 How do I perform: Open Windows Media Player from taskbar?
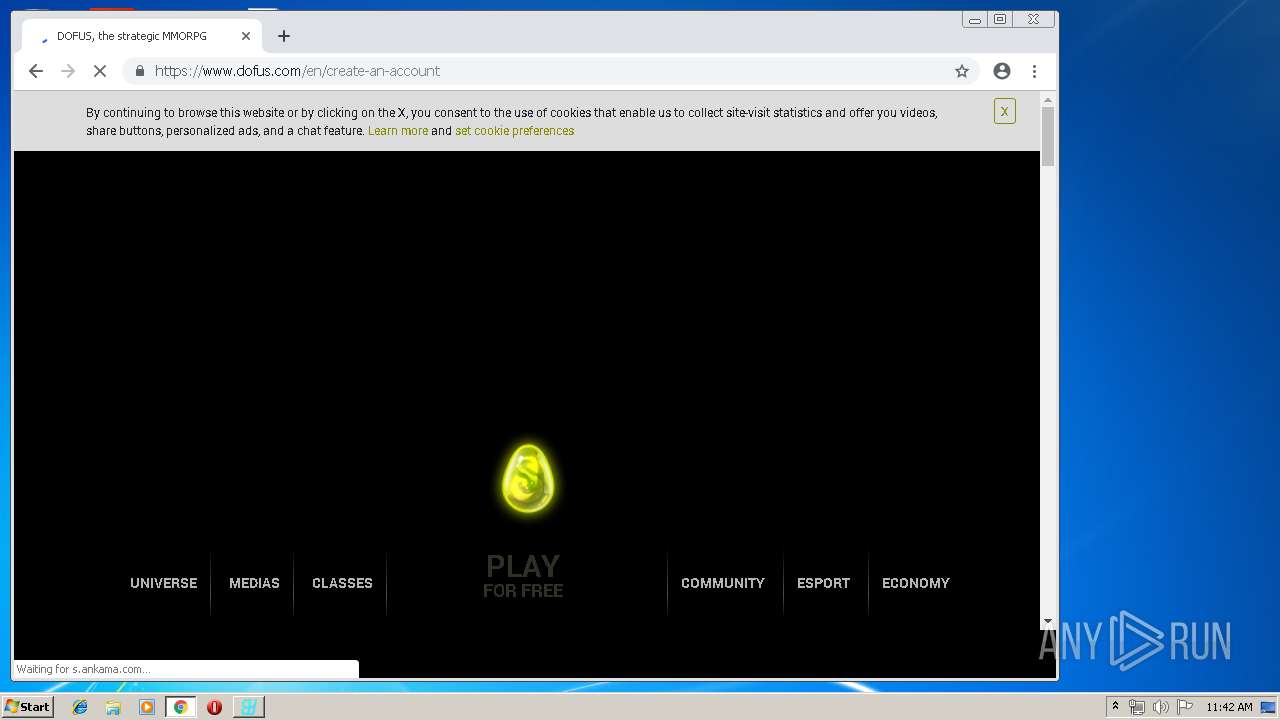click(147, 707)
